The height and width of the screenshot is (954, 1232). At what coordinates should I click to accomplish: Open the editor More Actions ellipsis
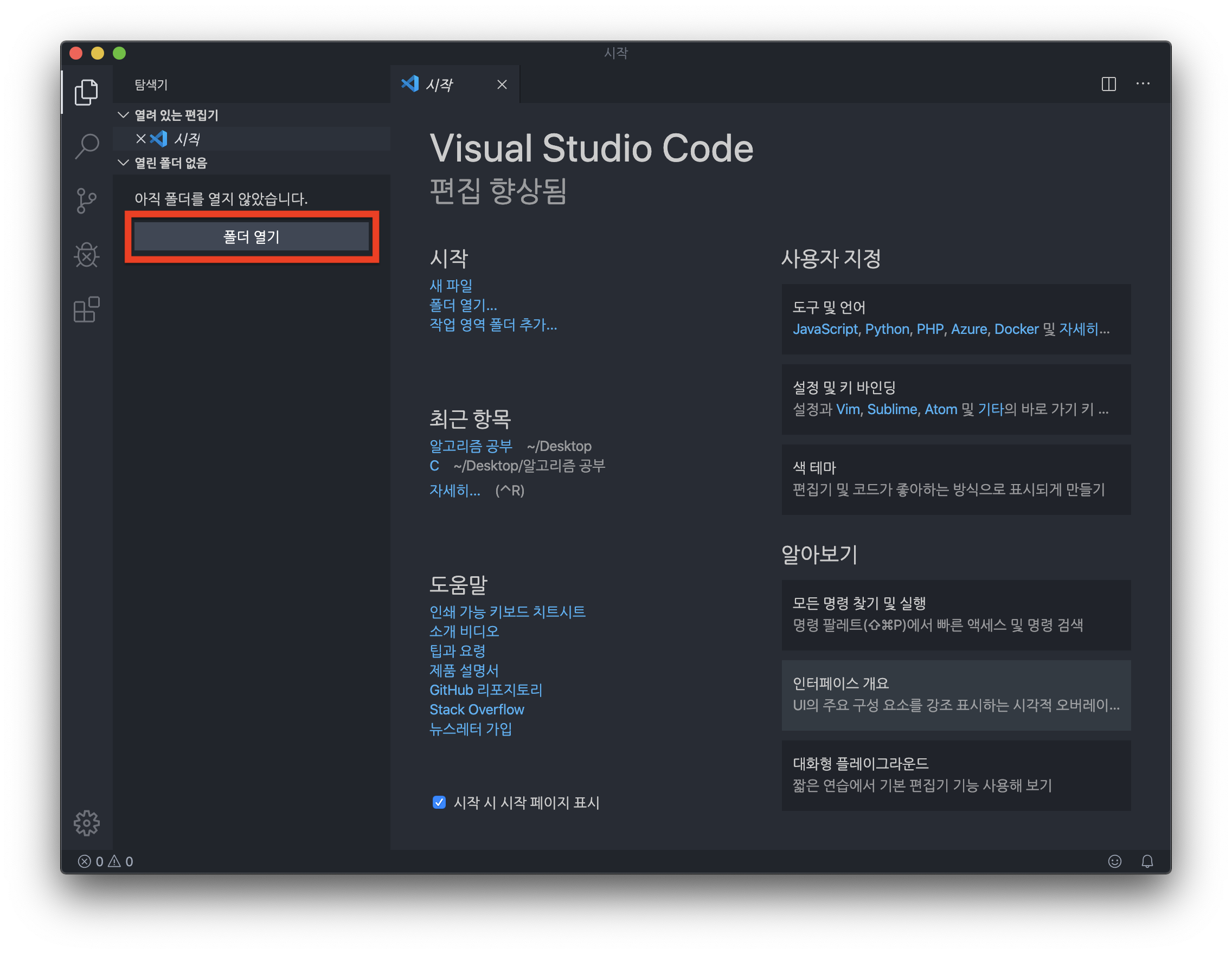(1143, 84)
